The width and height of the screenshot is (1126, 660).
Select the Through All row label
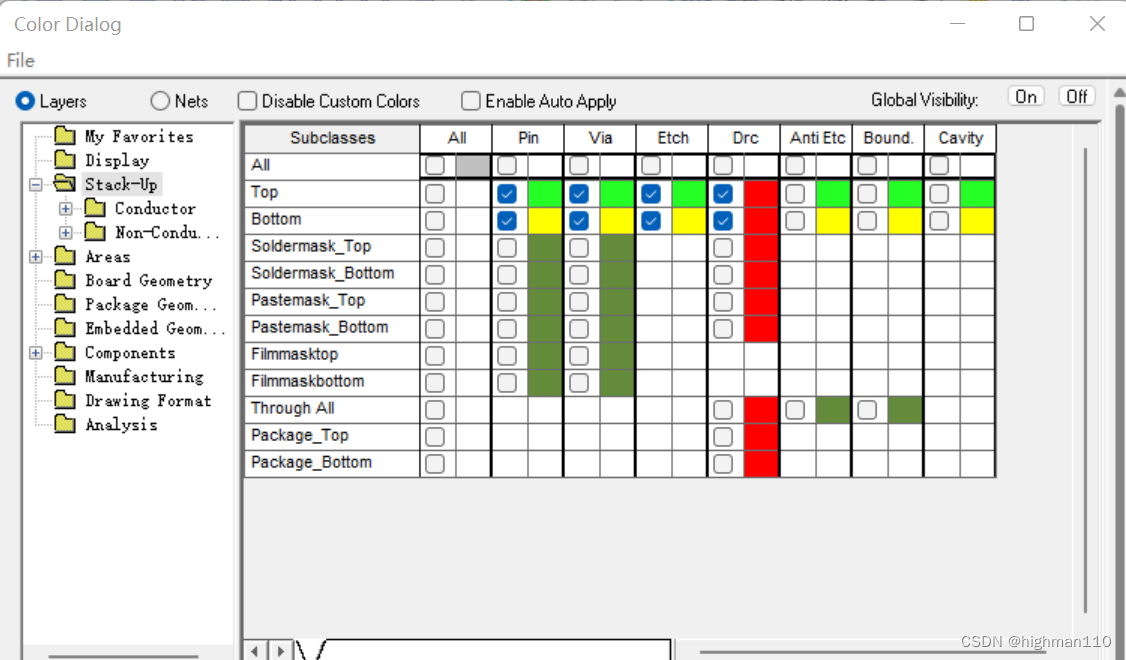pos(292,409)
